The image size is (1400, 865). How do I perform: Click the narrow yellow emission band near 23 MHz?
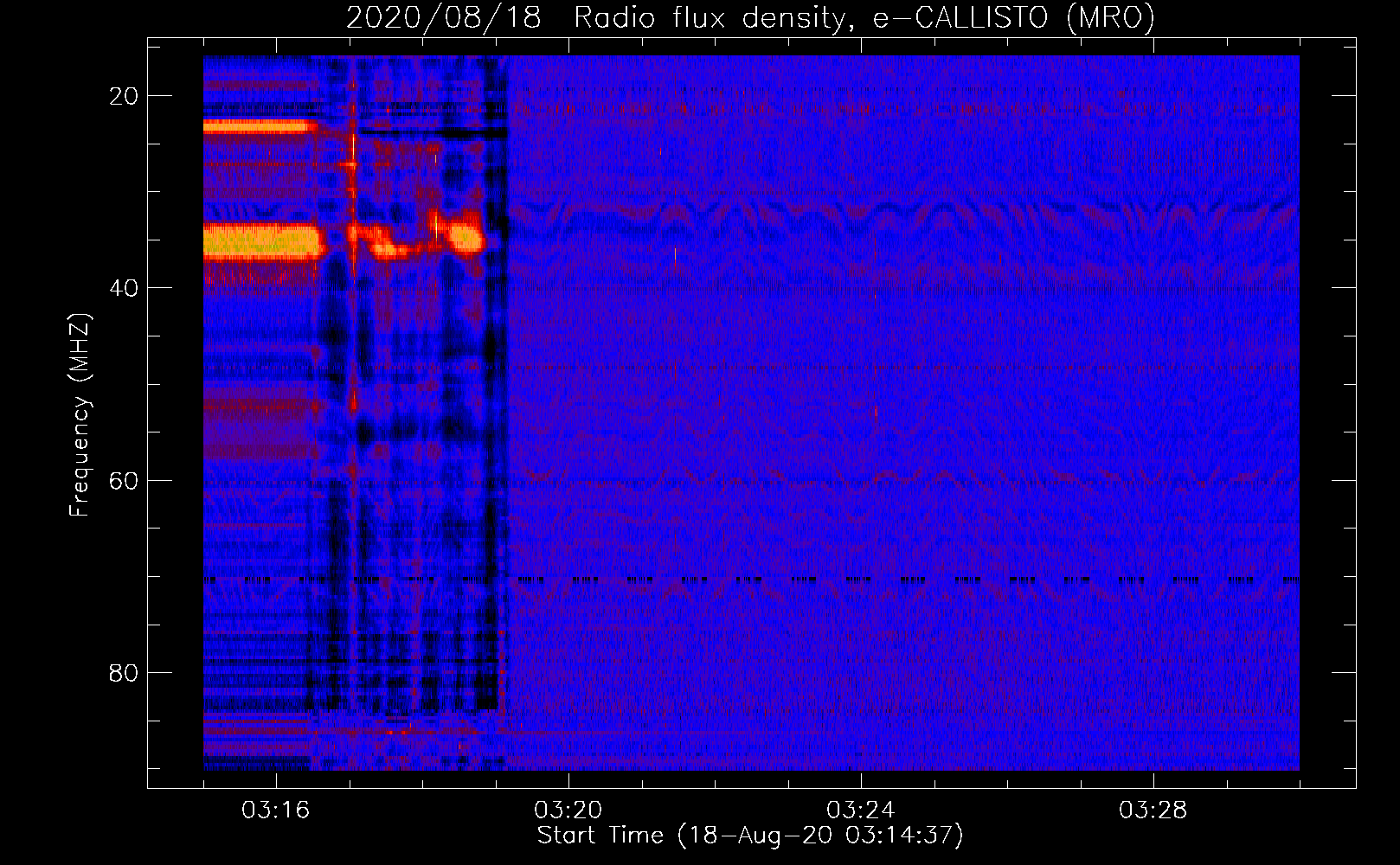260,127
